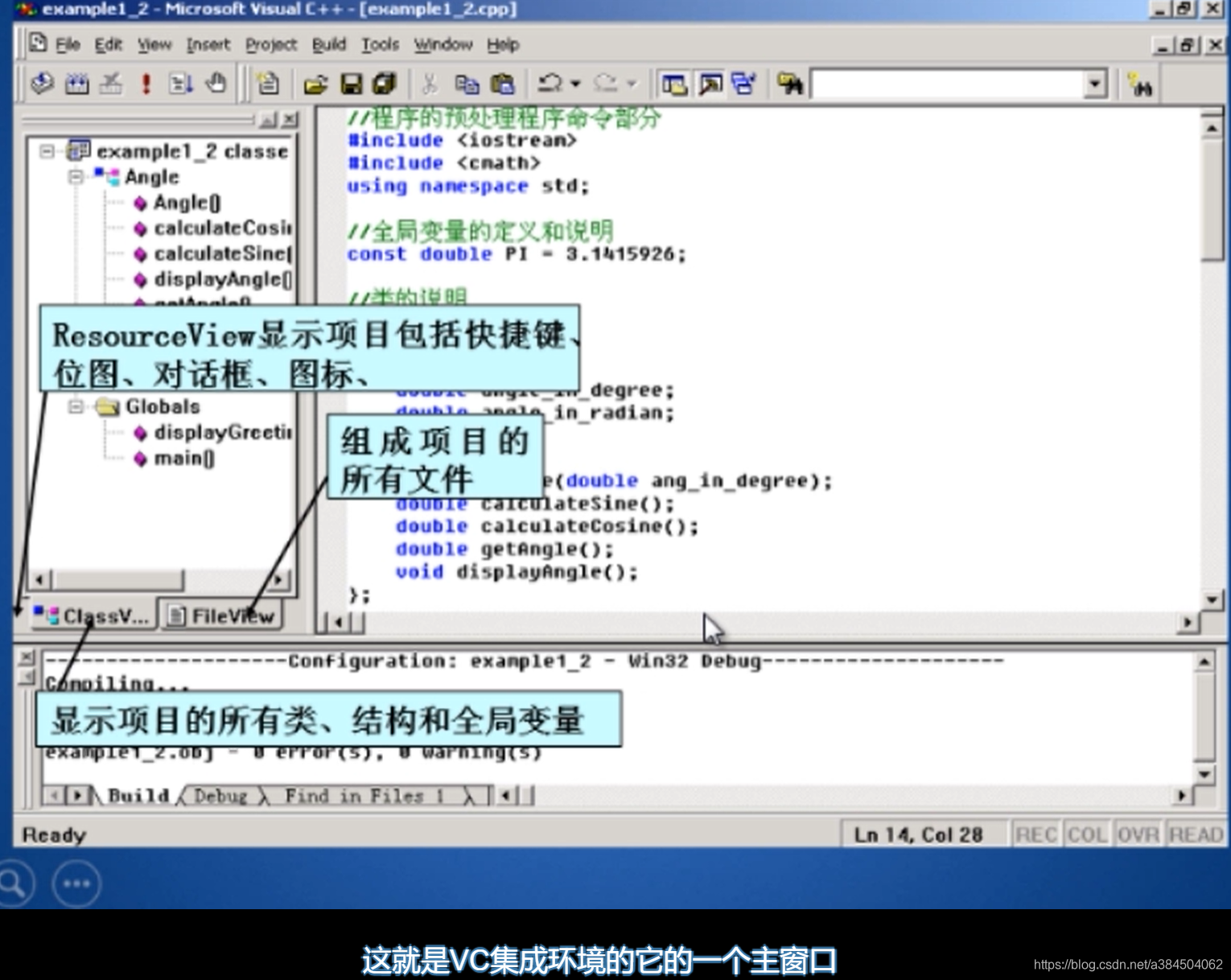Viewport: 1231px width, 980px height.
Task: Toggle the Workspace window icon
Action: [x=674, y=84]
